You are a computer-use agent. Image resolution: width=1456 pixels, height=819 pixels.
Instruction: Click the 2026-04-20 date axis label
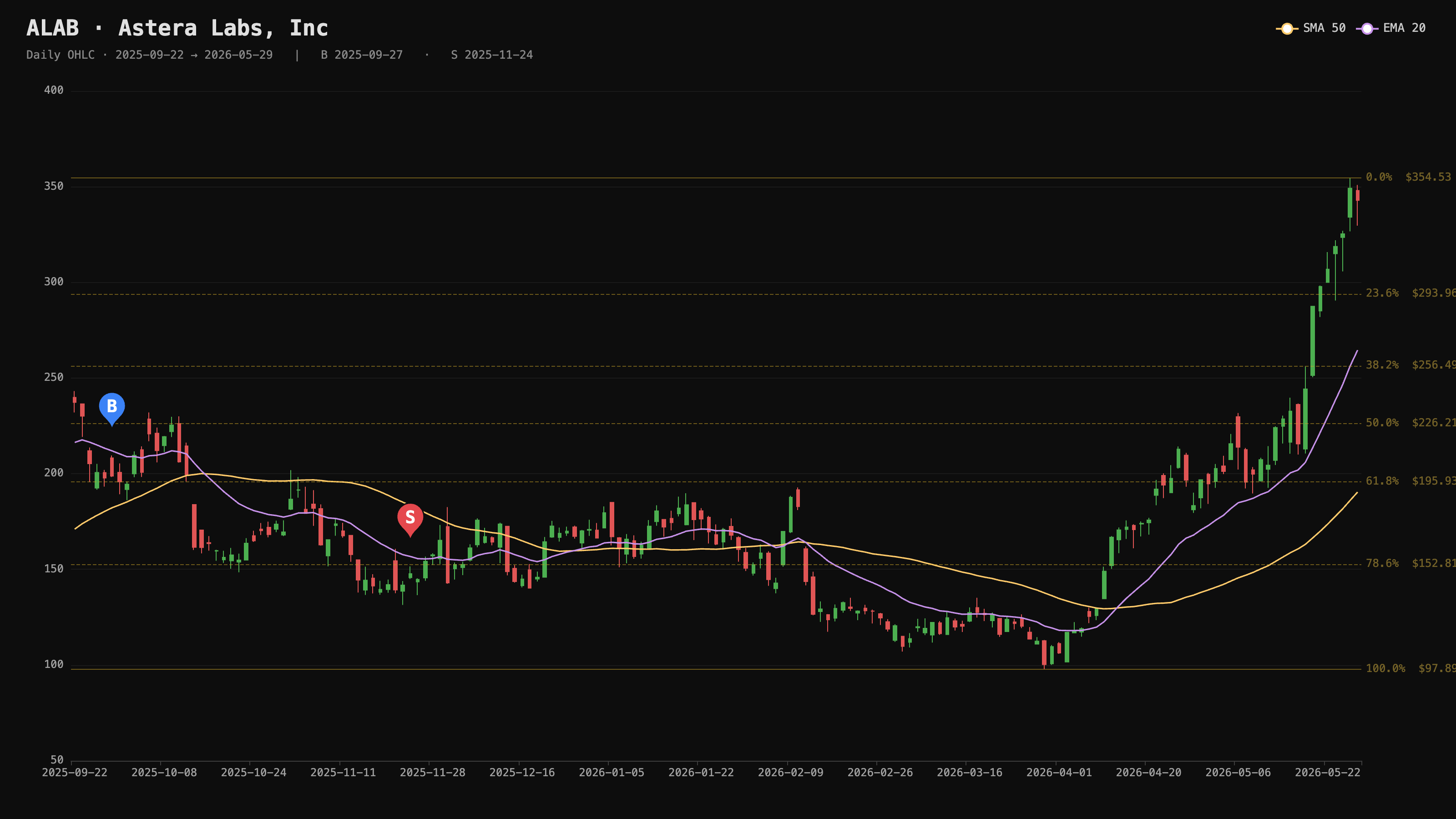1148,773
